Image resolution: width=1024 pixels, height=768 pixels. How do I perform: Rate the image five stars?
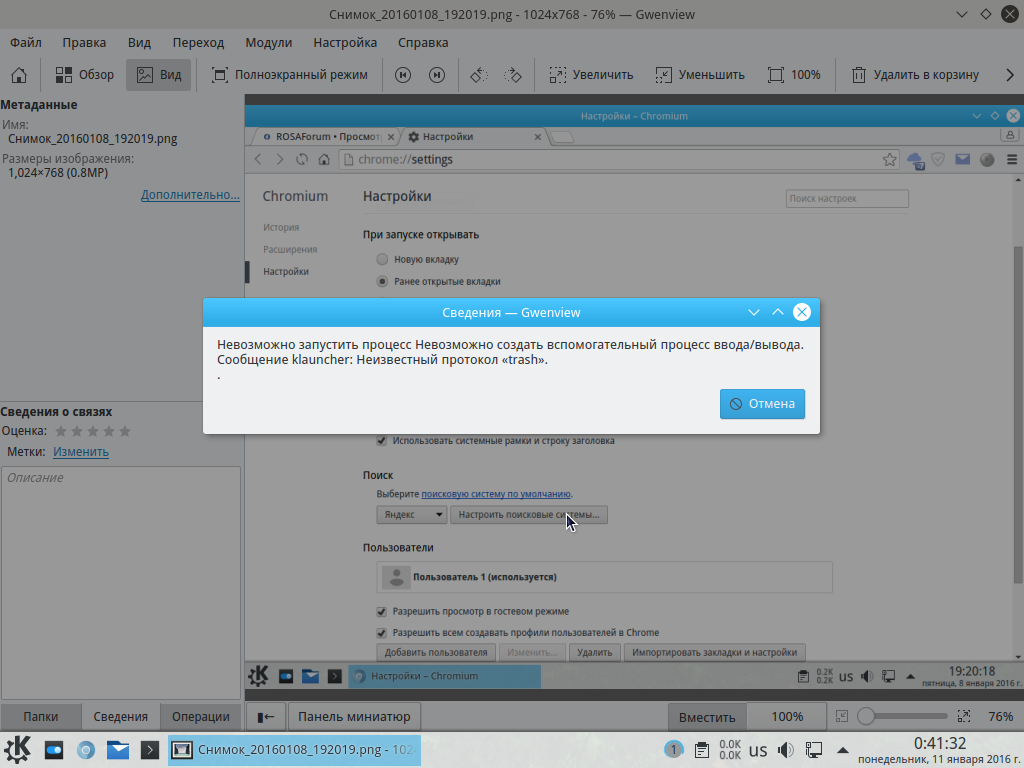pos(125,431)
